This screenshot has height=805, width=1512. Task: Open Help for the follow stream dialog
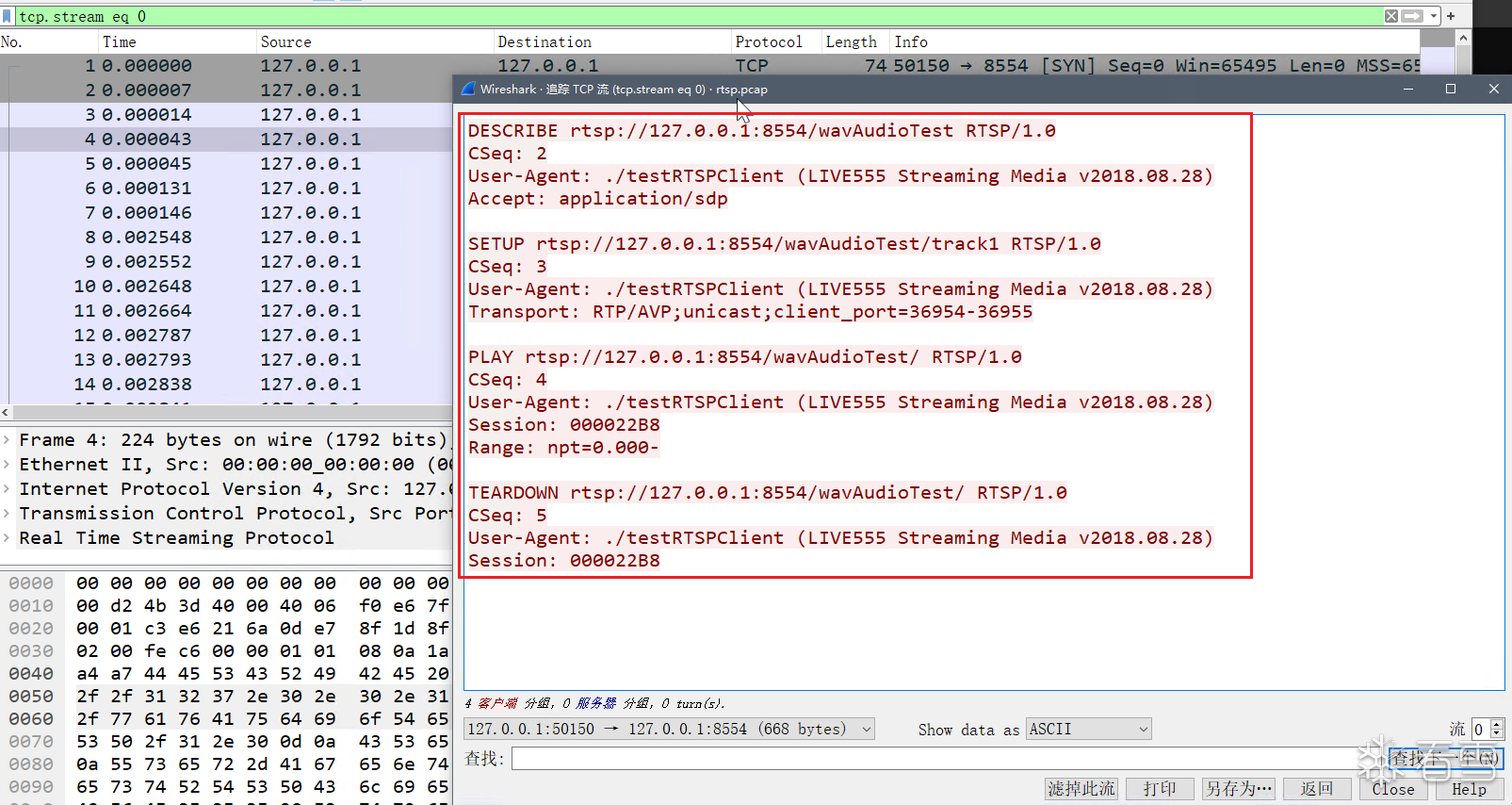tap(1470, 789)
